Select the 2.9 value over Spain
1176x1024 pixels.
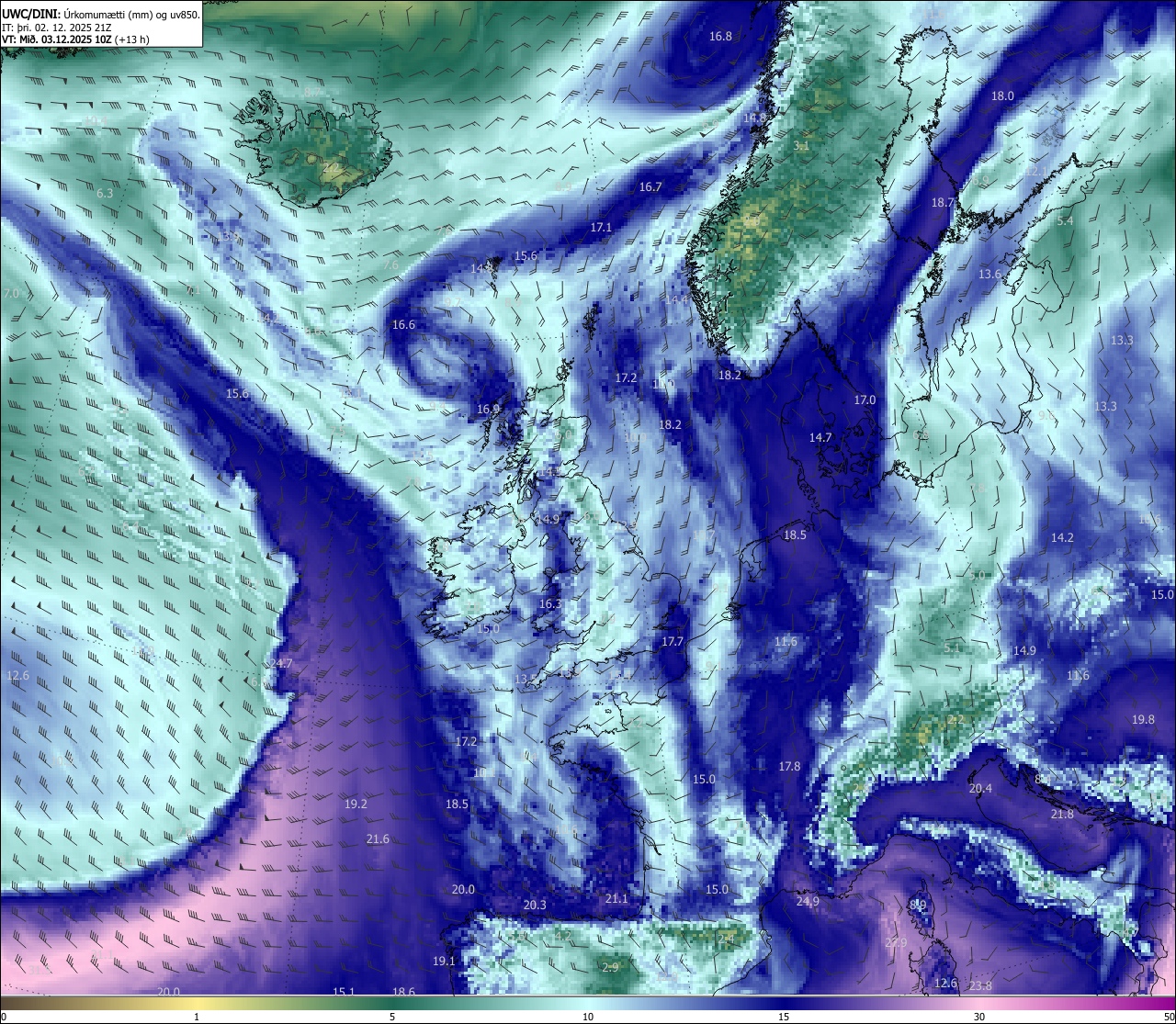click(610, 968)
